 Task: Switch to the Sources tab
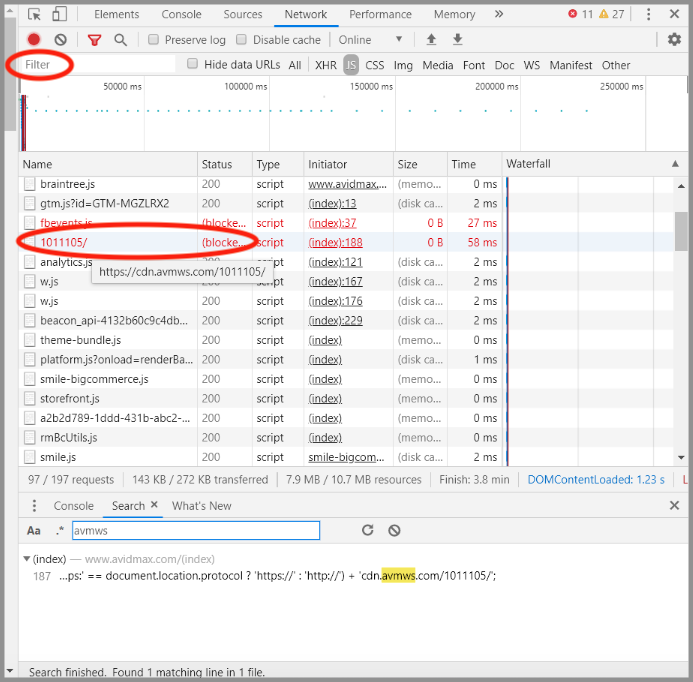coord(243,14)
